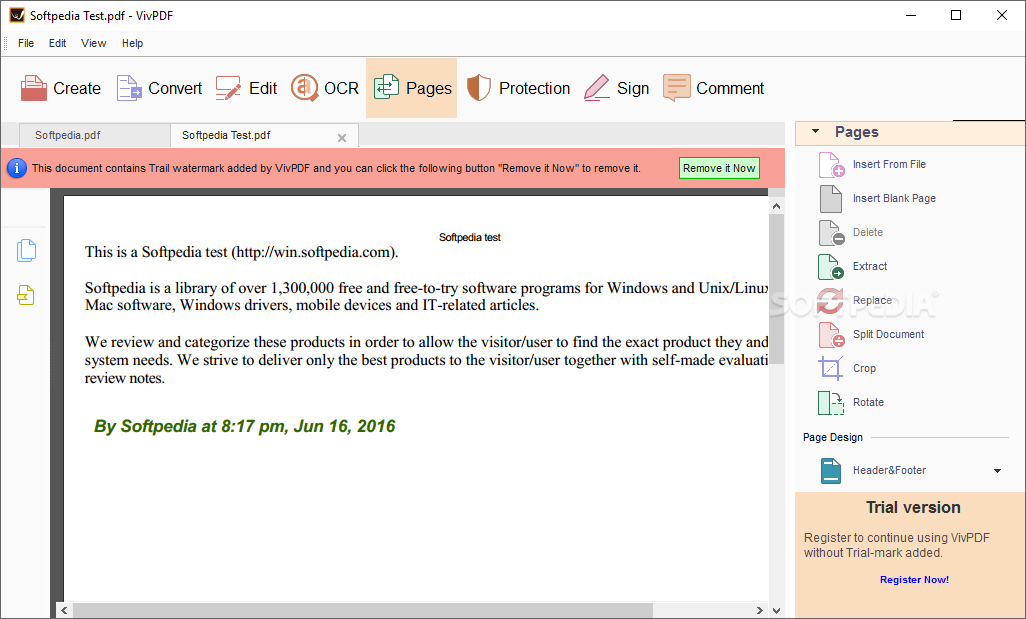Image resolution: width=1026 pixels, height=619 pixels.
Task: Click the VivPDF app icon in title bar
Action: point(17,15)
